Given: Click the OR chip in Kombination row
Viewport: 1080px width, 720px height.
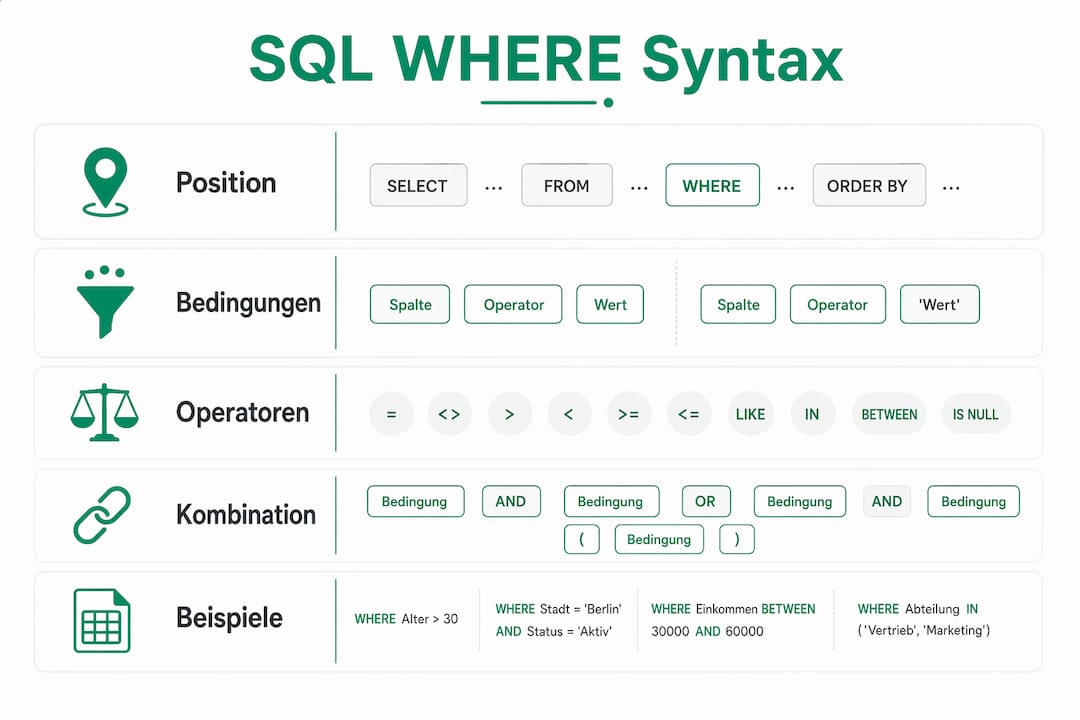Looking at the screenshot, I should tap(706, 502).
